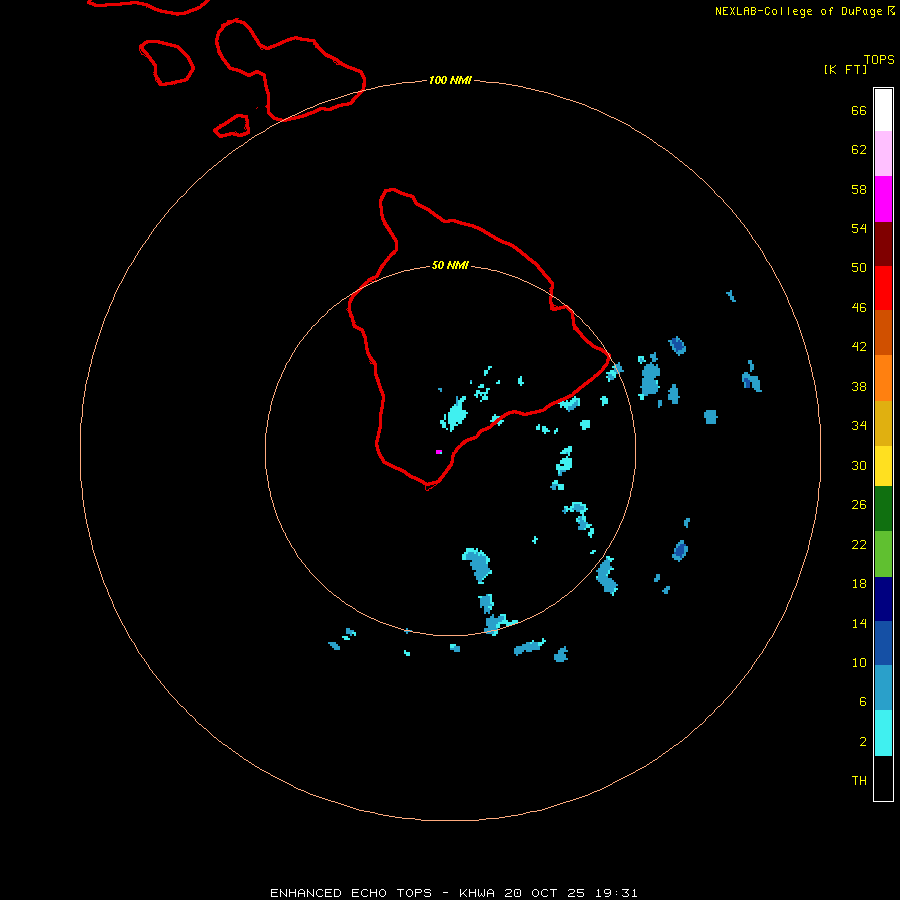900x900 pixels.
Task: Click the 'ENHANCED ECHO TOPS' caption text
Action: (x=351, y=893)
